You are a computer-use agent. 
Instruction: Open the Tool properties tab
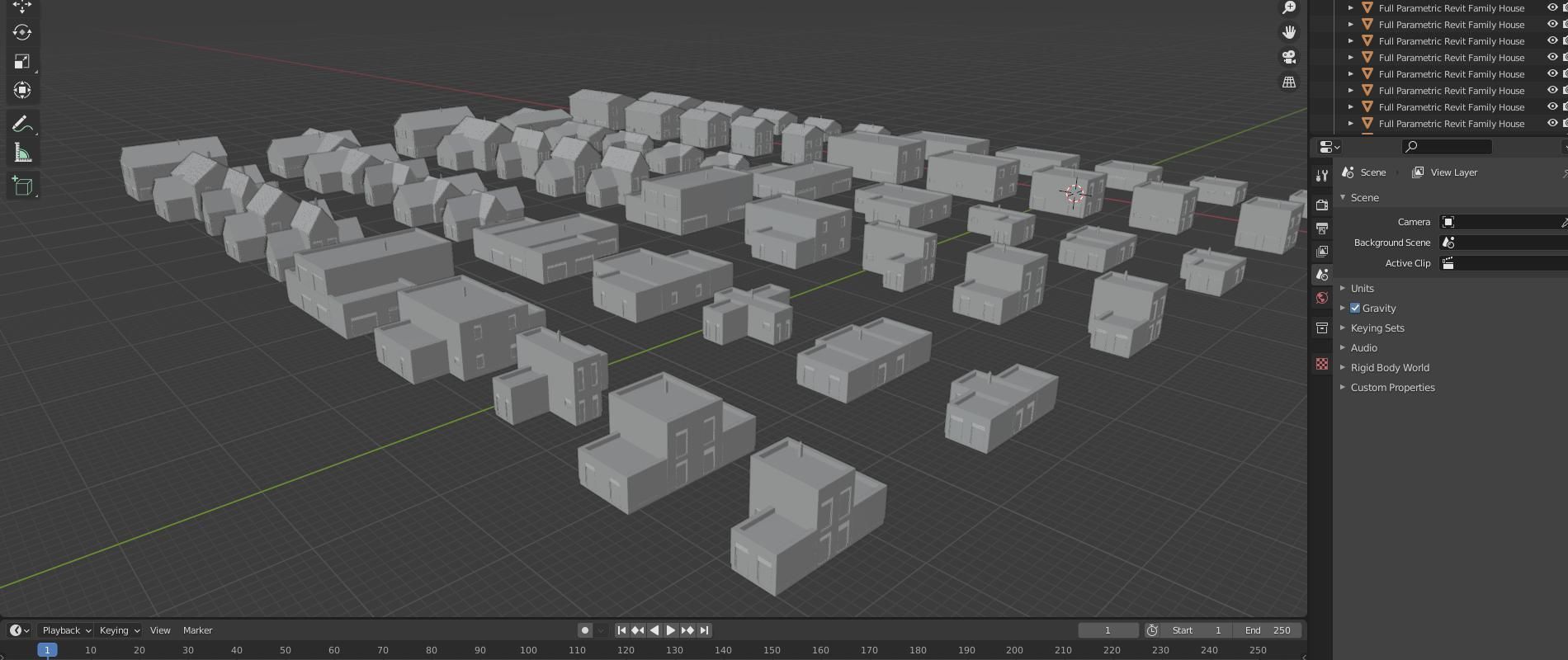tap(1322, 175)
